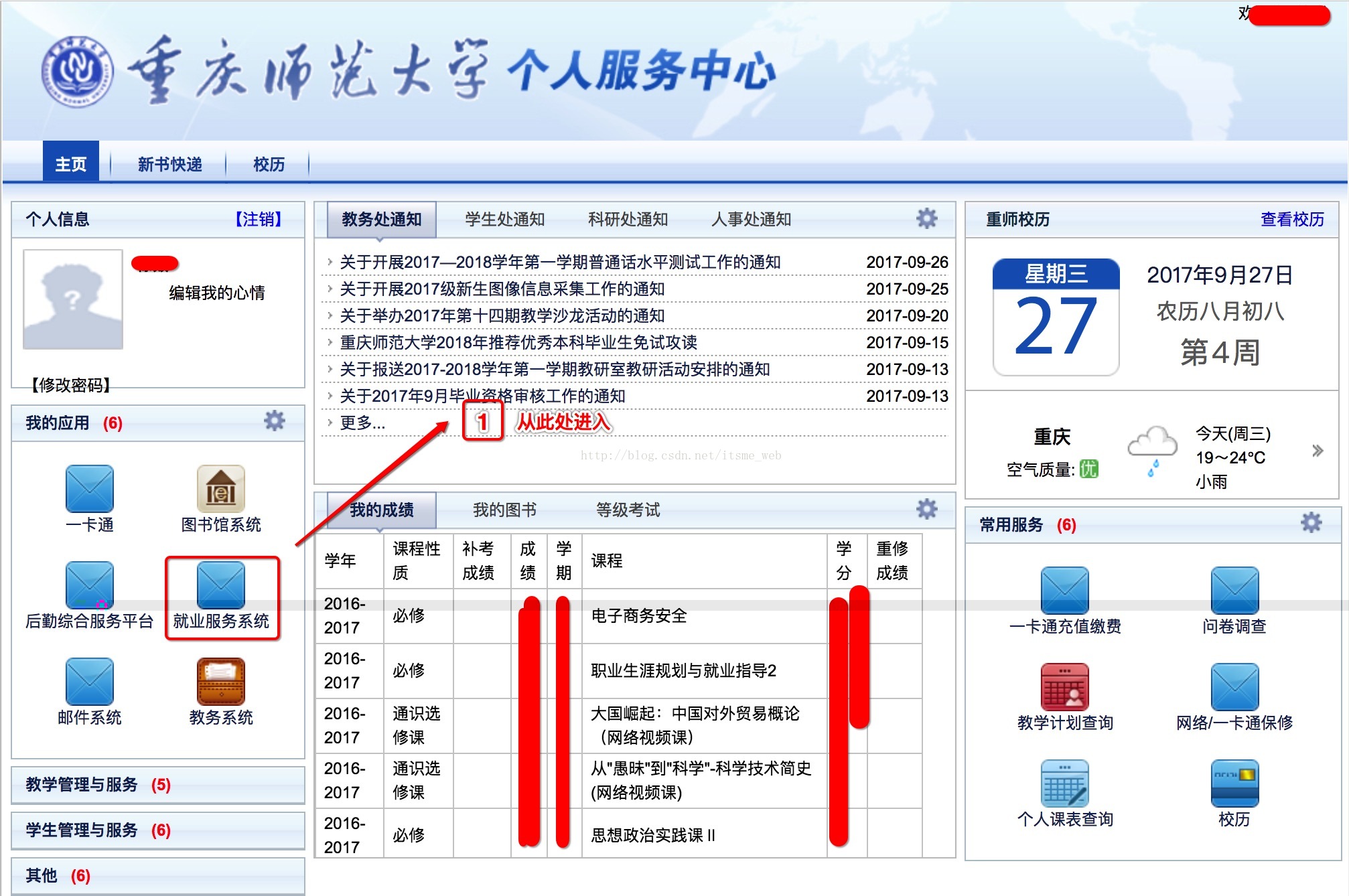This screenshot has height=896, width=1349.
Task: Switch to 学生处通知 tab
Action: tap(504, 220)
